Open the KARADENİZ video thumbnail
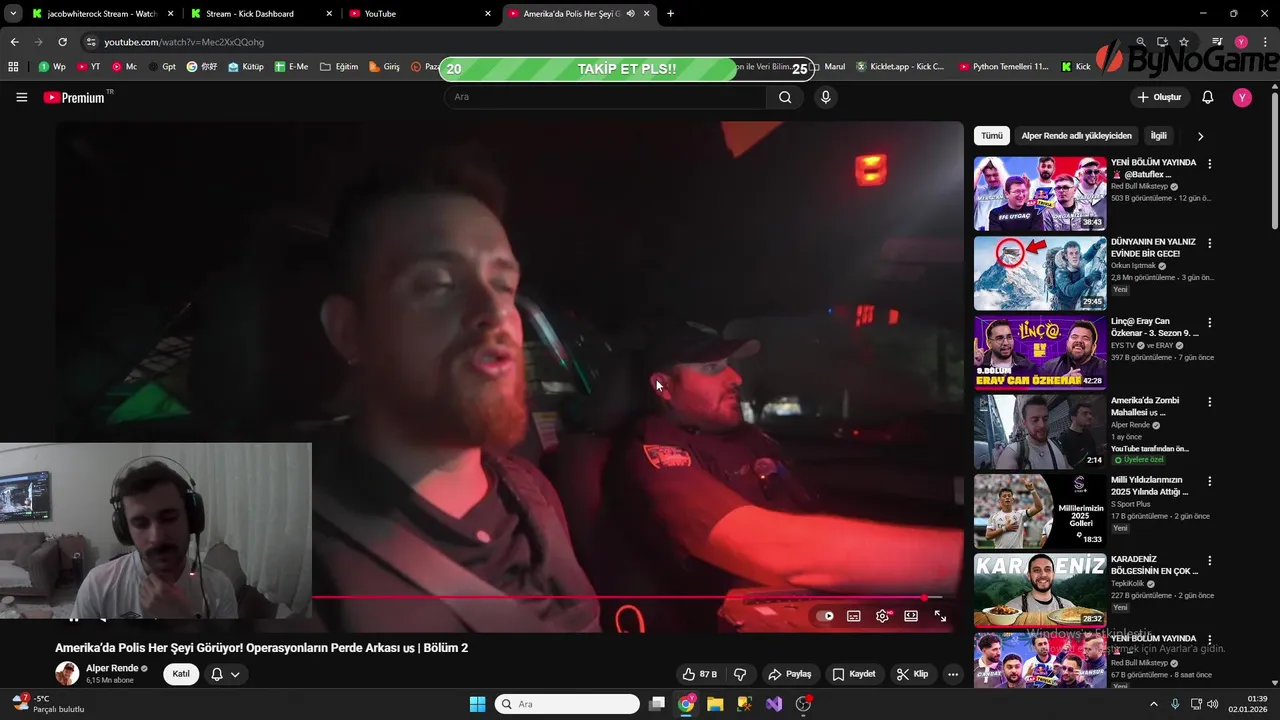The image size is (1280, 720). point(1040,590)
